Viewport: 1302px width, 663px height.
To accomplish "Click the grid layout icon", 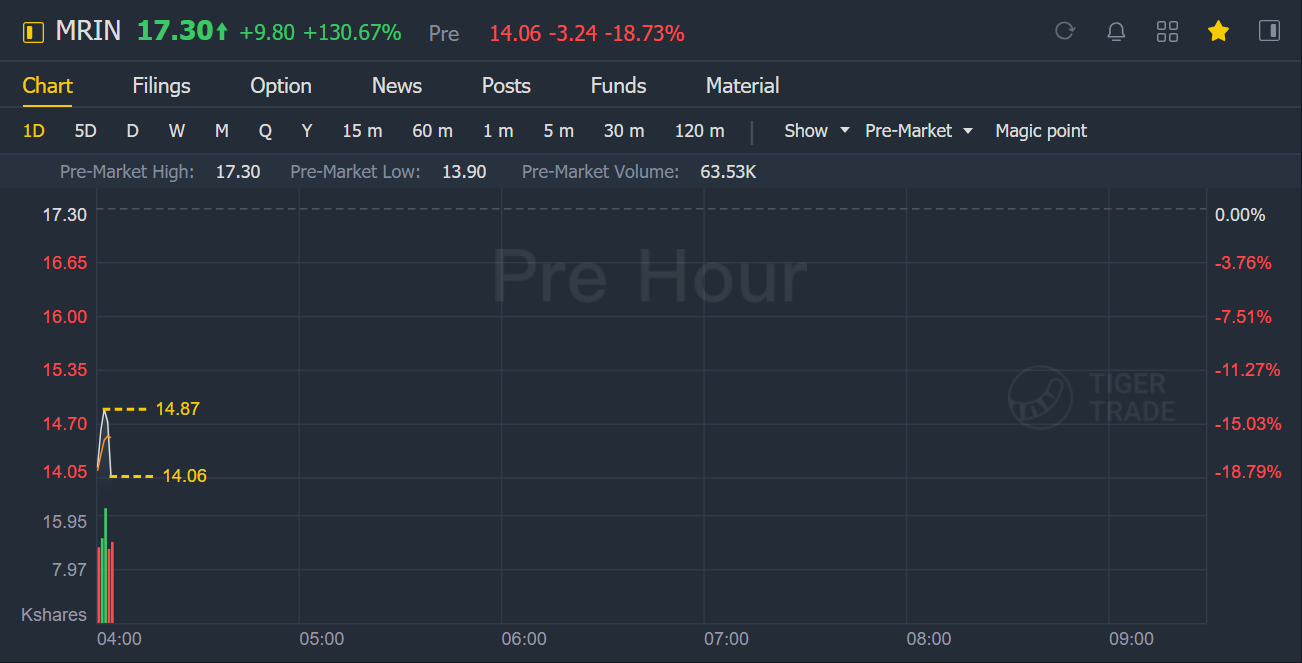I will pyautogui.click(x=1167, y=32).
